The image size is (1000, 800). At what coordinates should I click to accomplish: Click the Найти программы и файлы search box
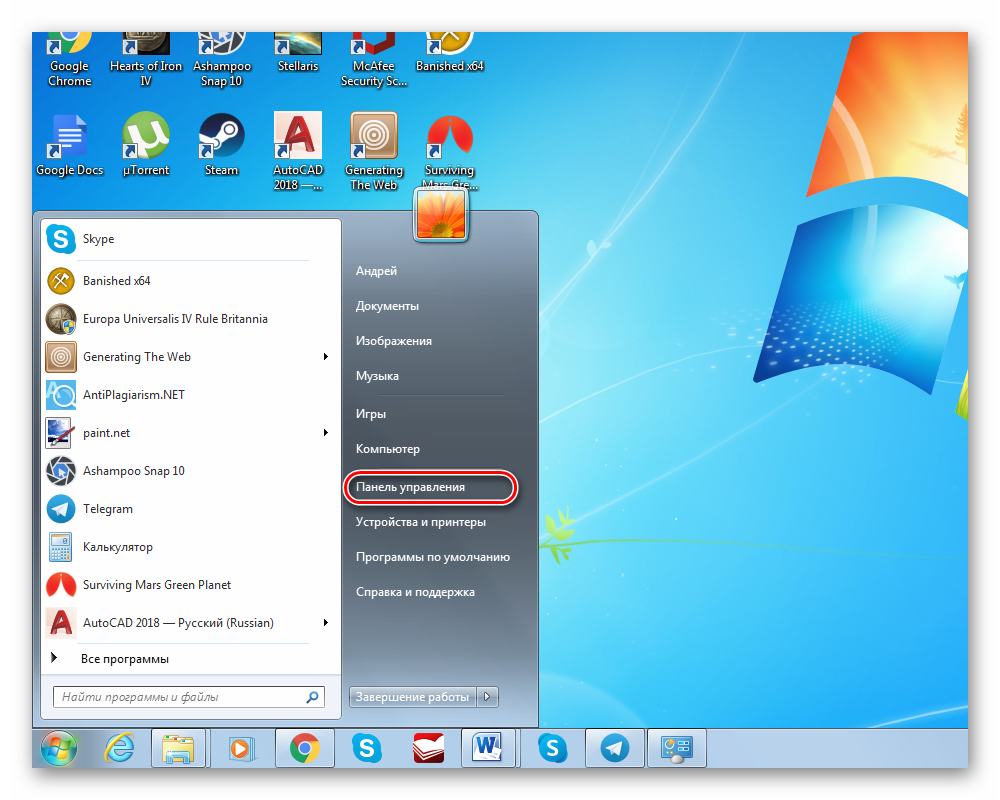tap(189, 697)
